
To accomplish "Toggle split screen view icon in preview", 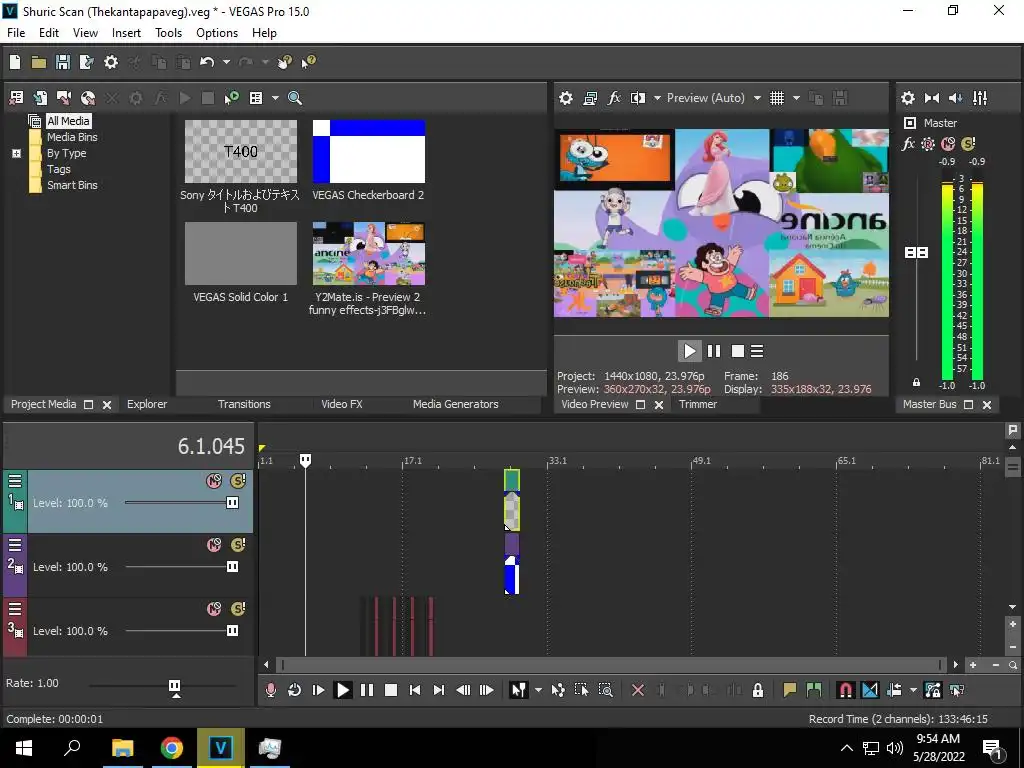I will click(637, 98).
